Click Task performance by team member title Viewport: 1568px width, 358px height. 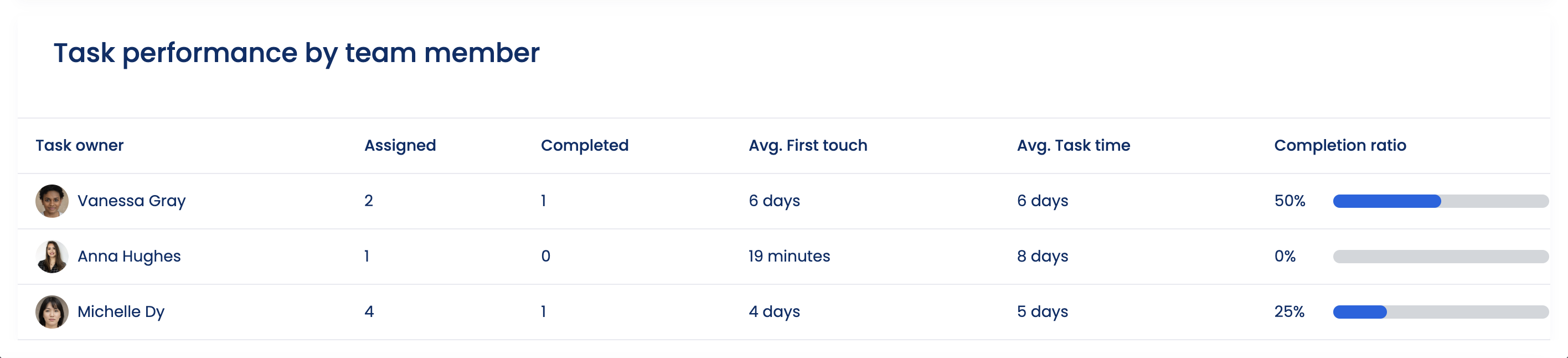pyautogui.click(x=296, y=53)
